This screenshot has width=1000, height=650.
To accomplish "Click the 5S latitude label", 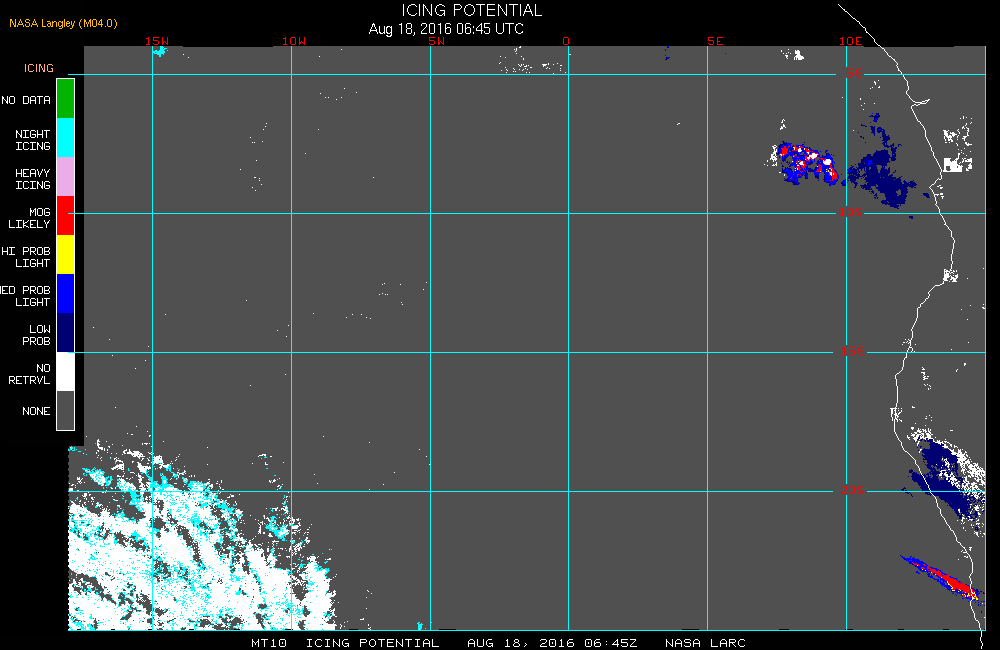I will tap(854, 73).
